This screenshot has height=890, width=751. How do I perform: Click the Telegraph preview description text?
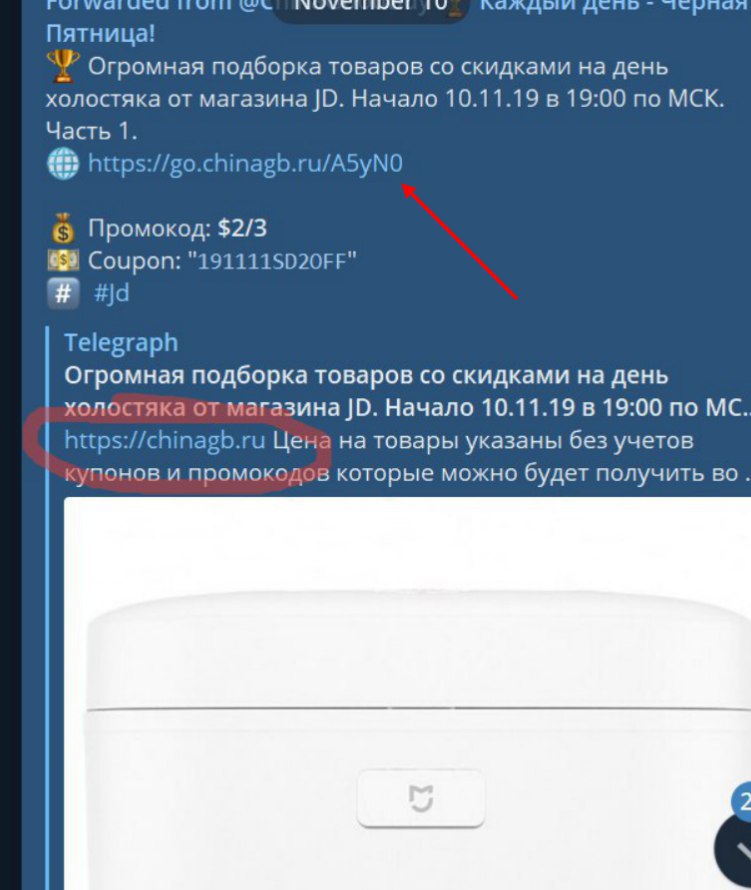[407, 457]
